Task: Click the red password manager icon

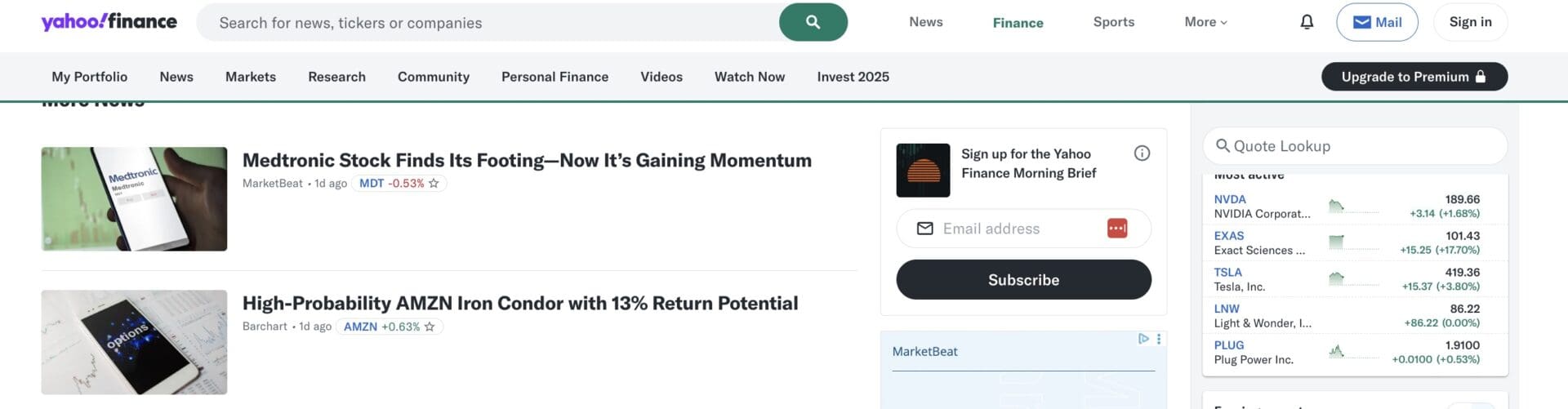Action: pyautogui.click(x=1117, y=229)
